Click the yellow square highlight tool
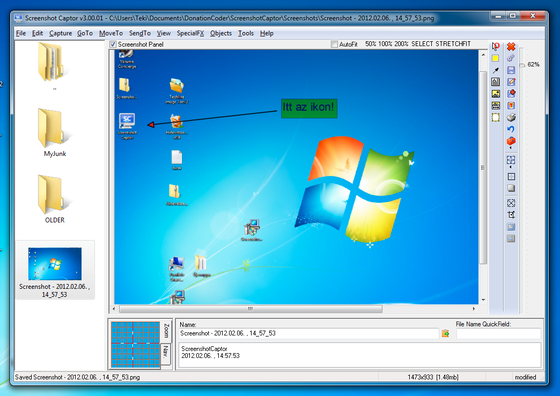 click(x=495, y=58)
